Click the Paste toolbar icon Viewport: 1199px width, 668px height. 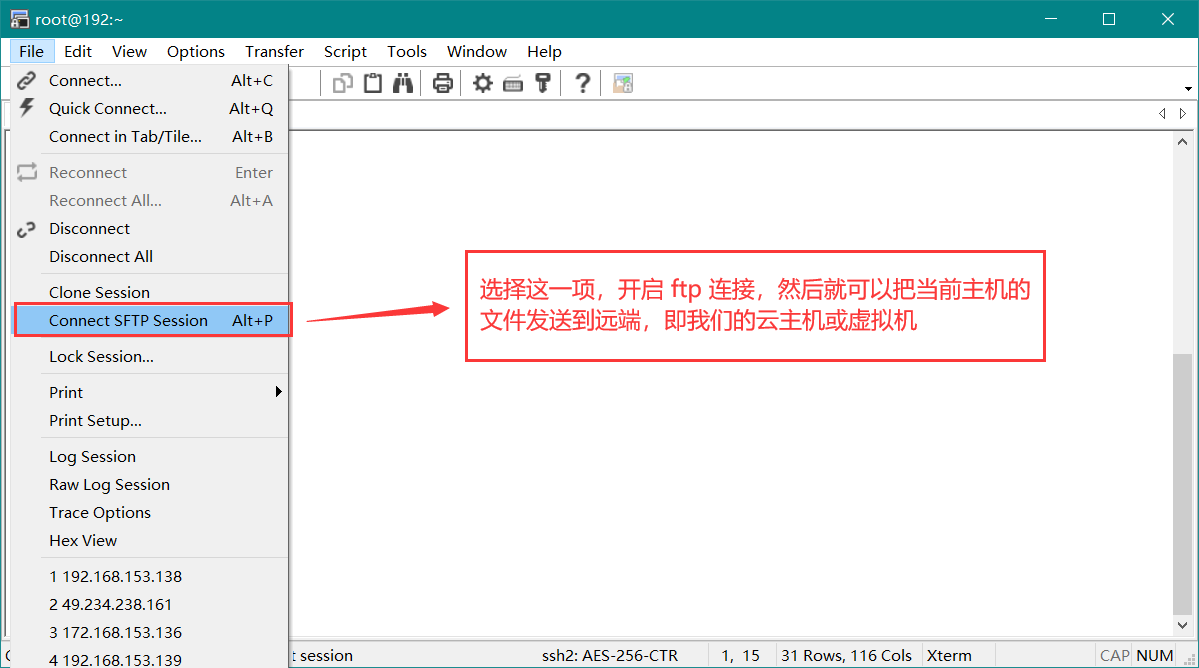point(372,82)
